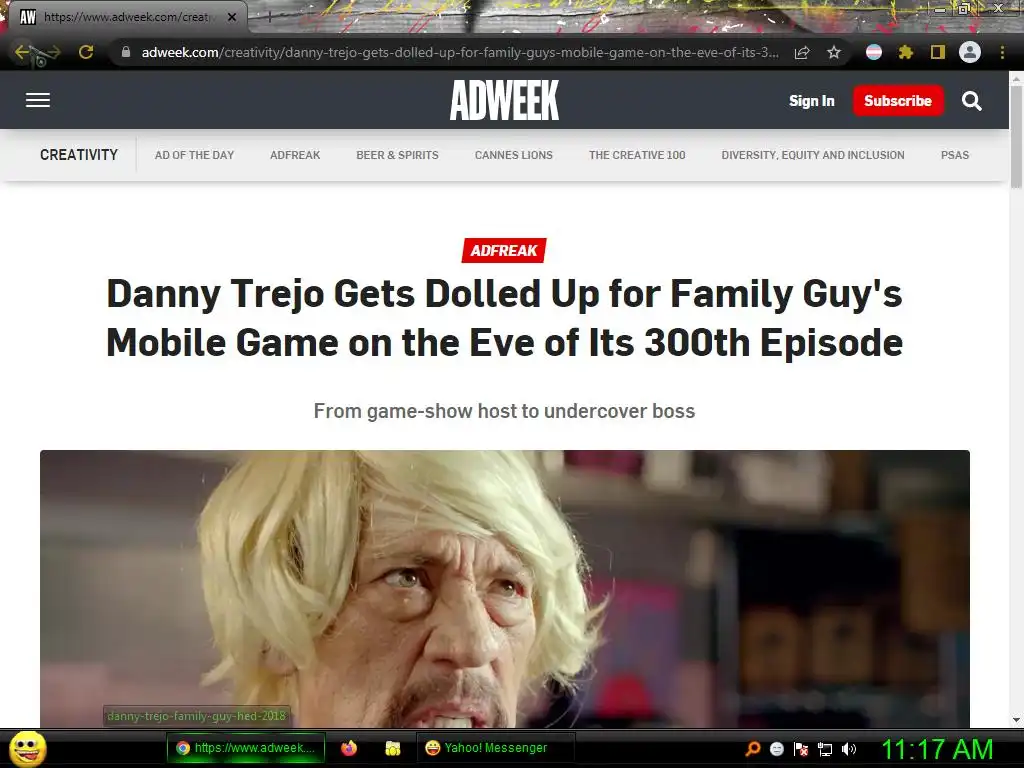This screenshot has width=1024, height=768.
Task: Click the address bar URL field
Action: tap(460, 52)
